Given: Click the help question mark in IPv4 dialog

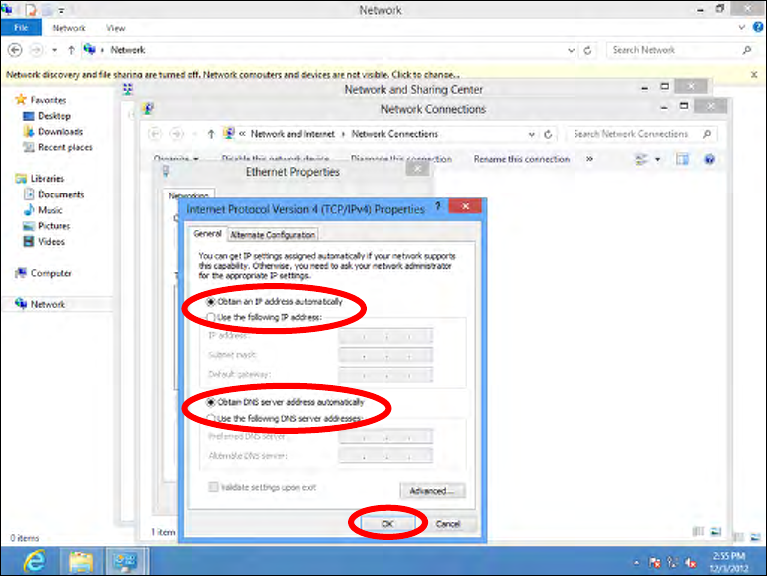Looking at the screenshot, I should coord(437,206).
